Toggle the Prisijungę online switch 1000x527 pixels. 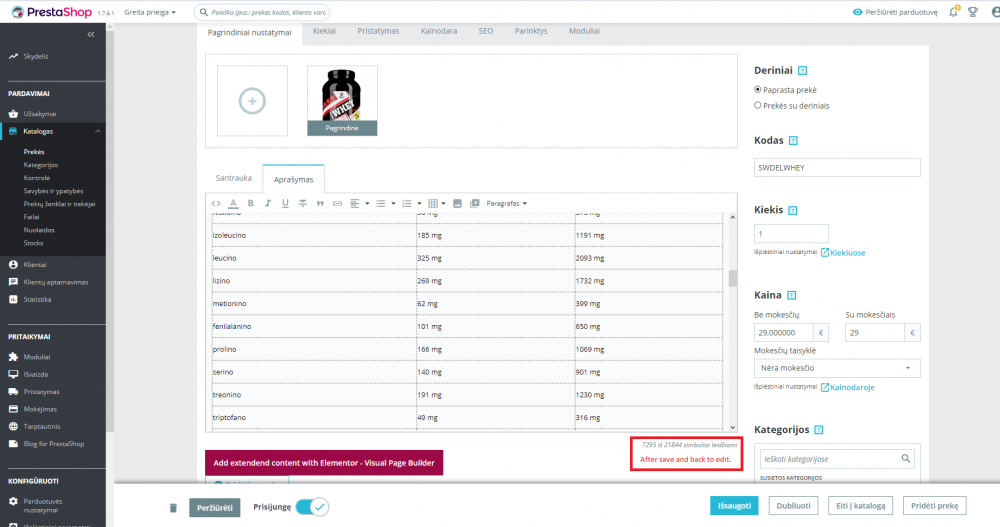tap(312, 507)
